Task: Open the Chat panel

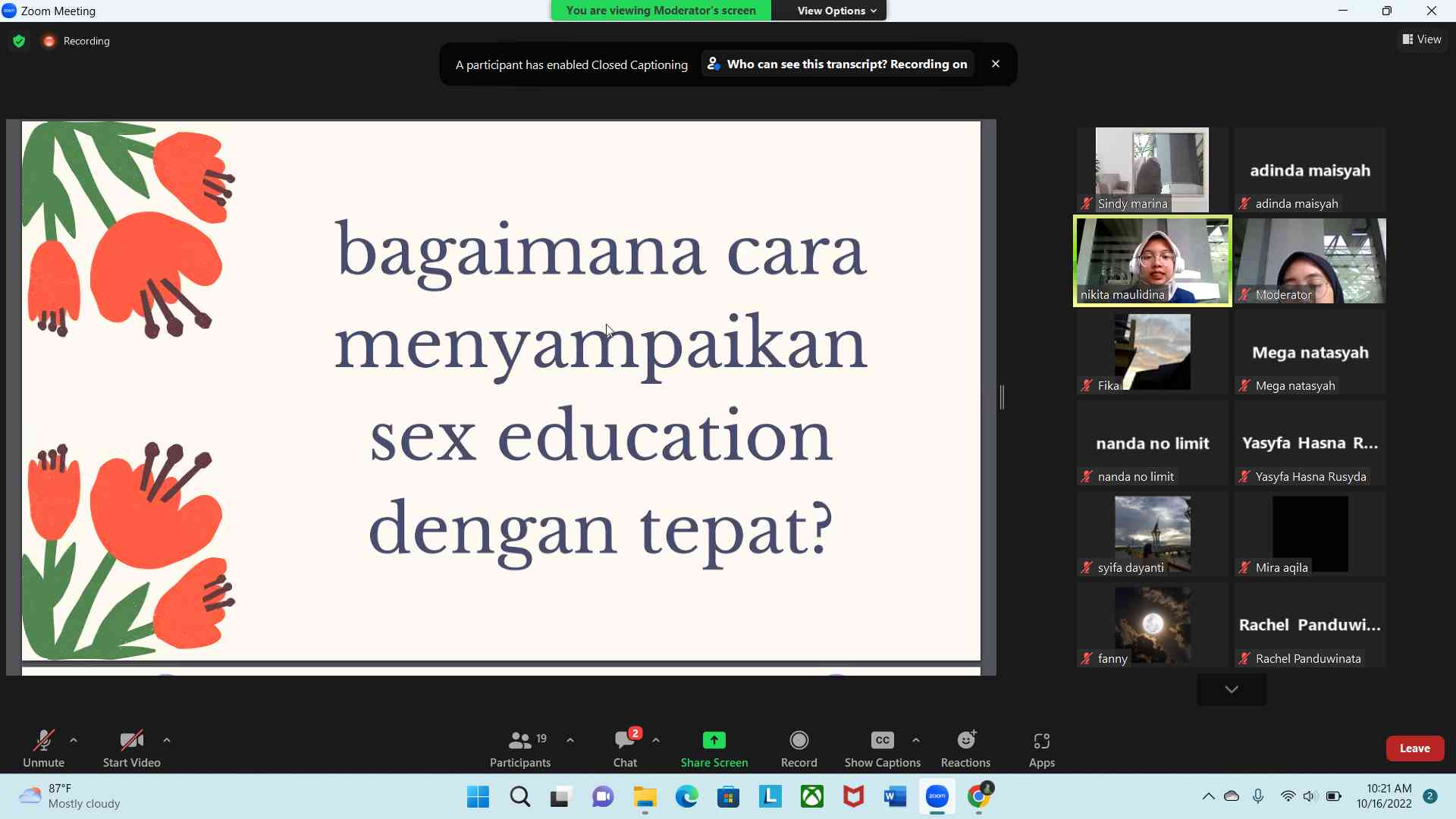Action: click(624, 747)
